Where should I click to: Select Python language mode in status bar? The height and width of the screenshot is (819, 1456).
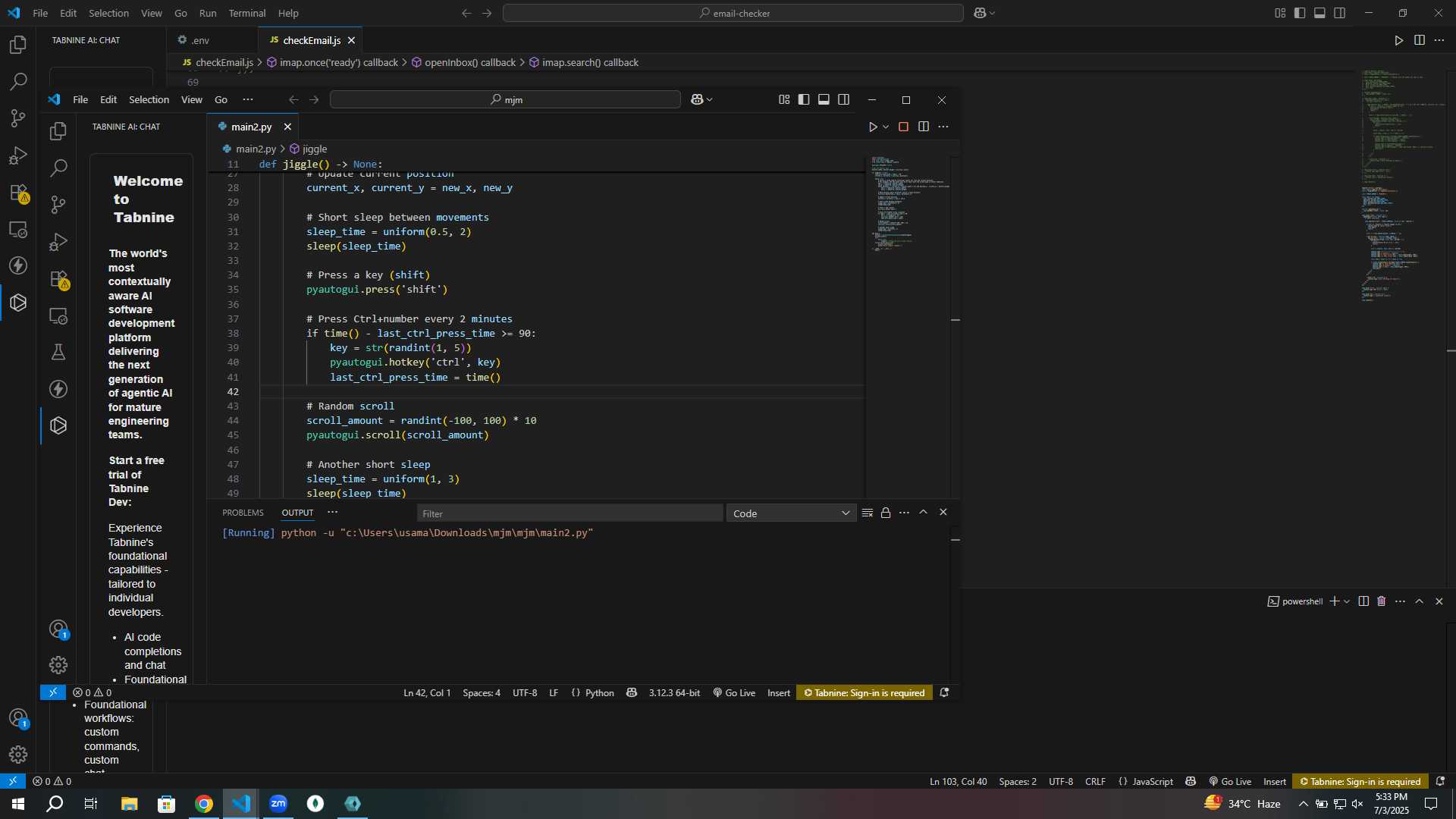pos(599,693)
